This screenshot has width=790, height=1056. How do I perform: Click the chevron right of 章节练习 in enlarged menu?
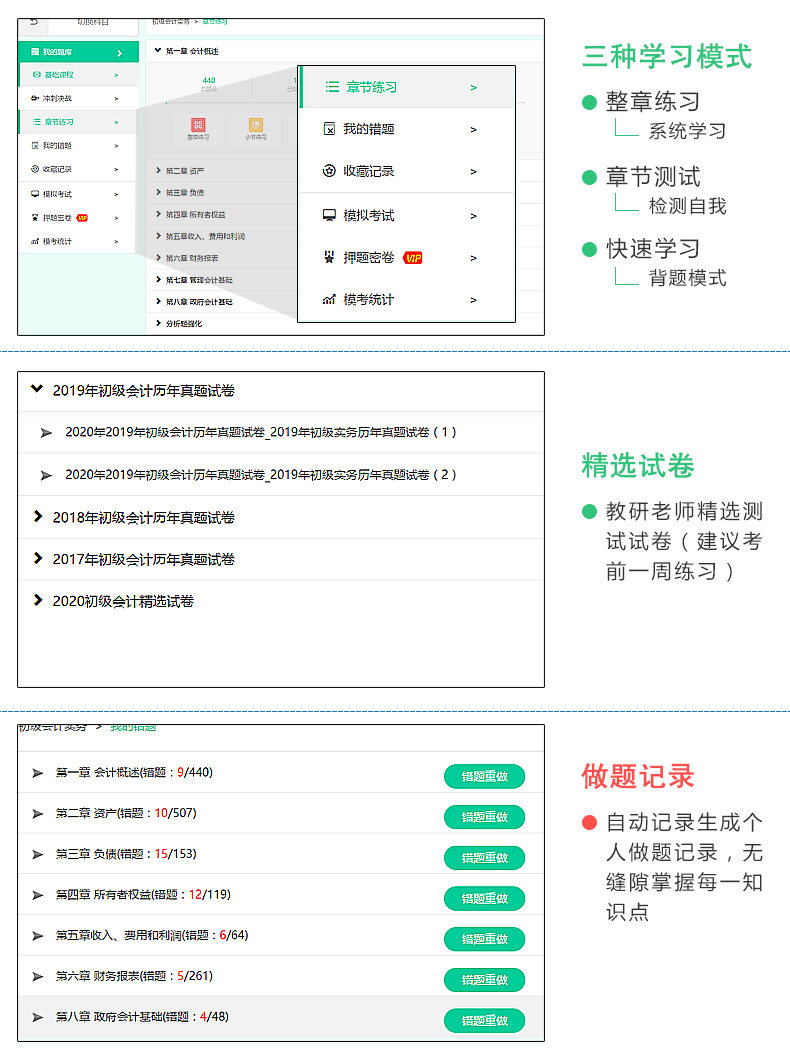coord(473,88)
